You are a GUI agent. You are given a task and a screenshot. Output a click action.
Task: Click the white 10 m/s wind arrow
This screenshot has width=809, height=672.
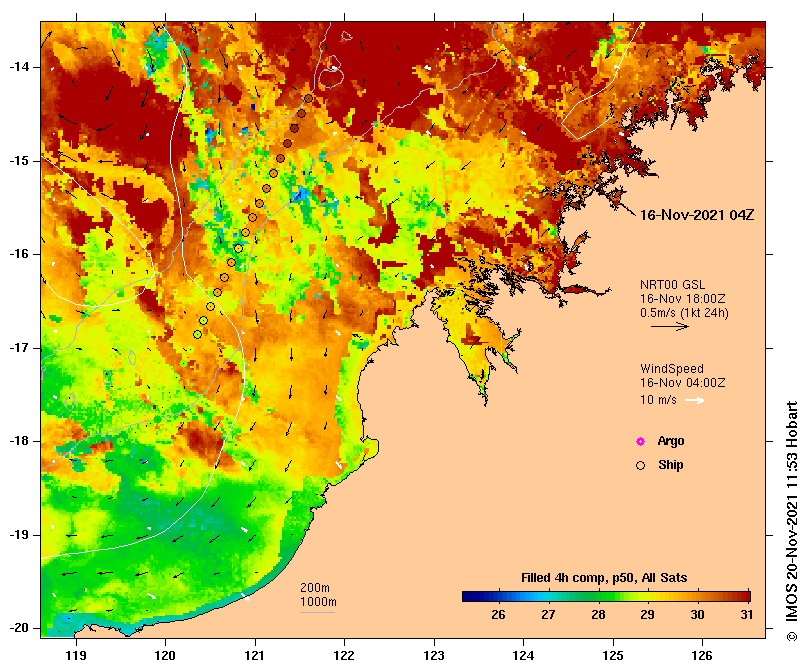click(x=694, y=400)
